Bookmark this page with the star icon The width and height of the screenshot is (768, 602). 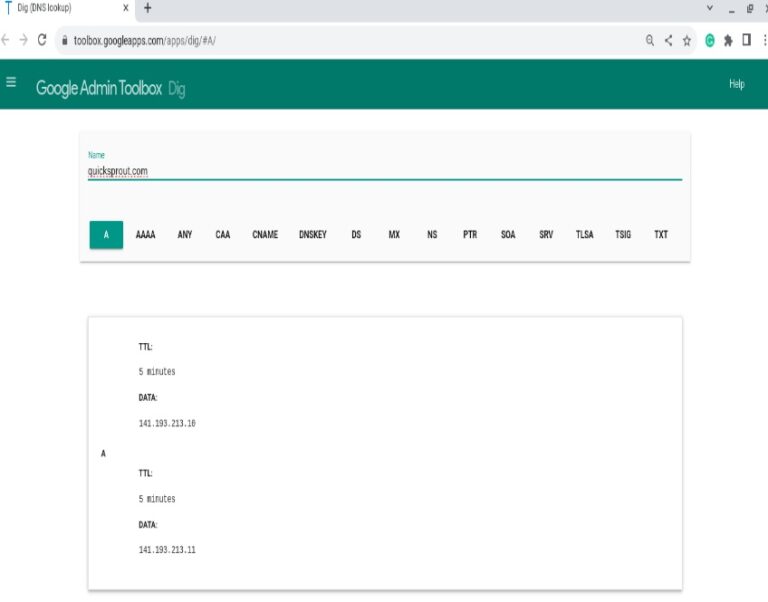687,41
